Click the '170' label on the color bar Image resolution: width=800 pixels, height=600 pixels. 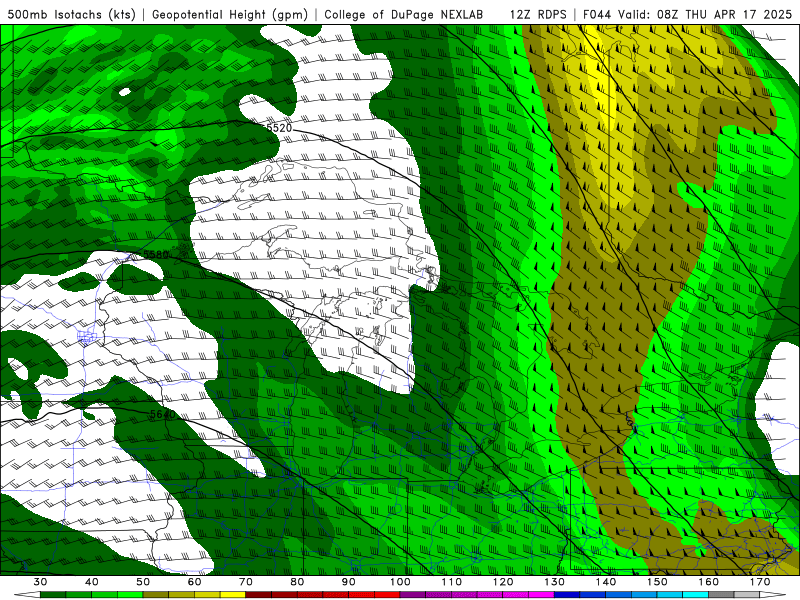[x=760, y=582]
